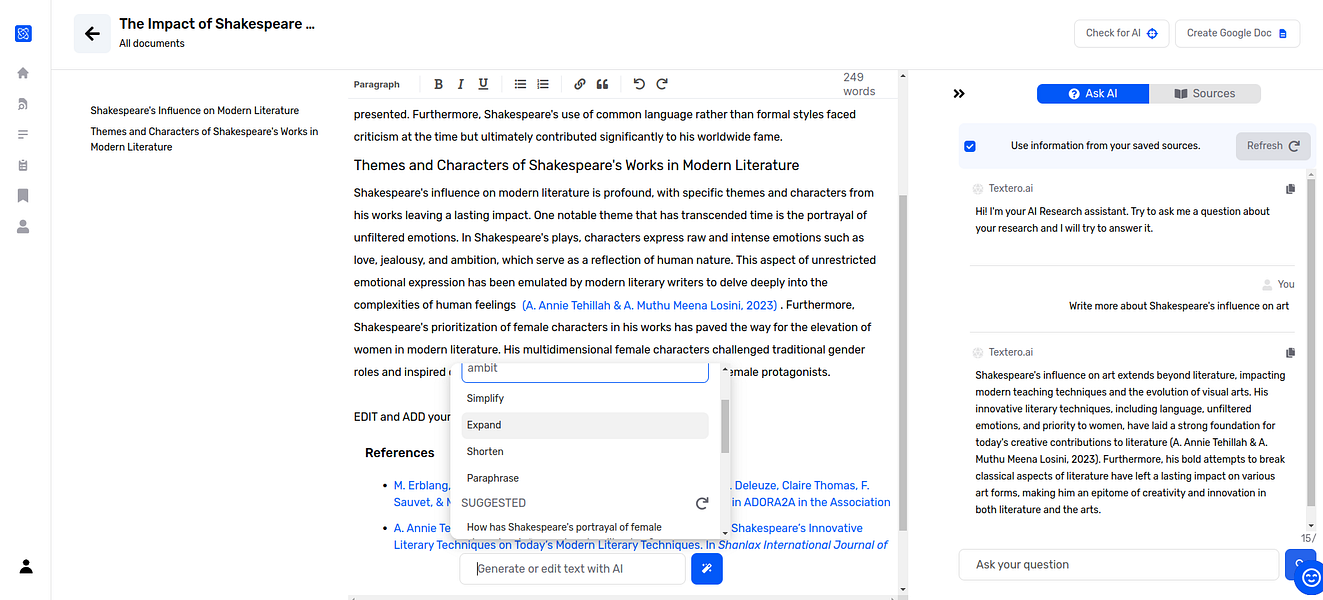
Task: Open the Bookmarks section in the sidebar
Action: (23, 196)
